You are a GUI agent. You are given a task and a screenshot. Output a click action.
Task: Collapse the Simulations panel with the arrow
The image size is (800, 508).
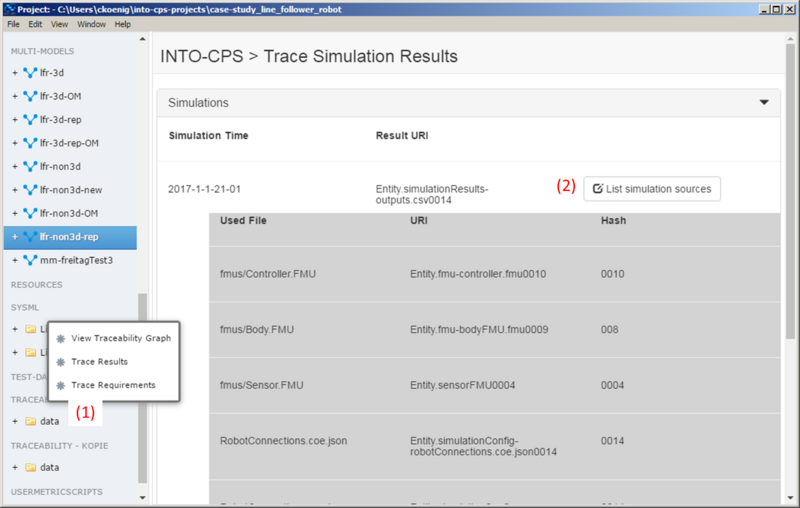(765, 102)
